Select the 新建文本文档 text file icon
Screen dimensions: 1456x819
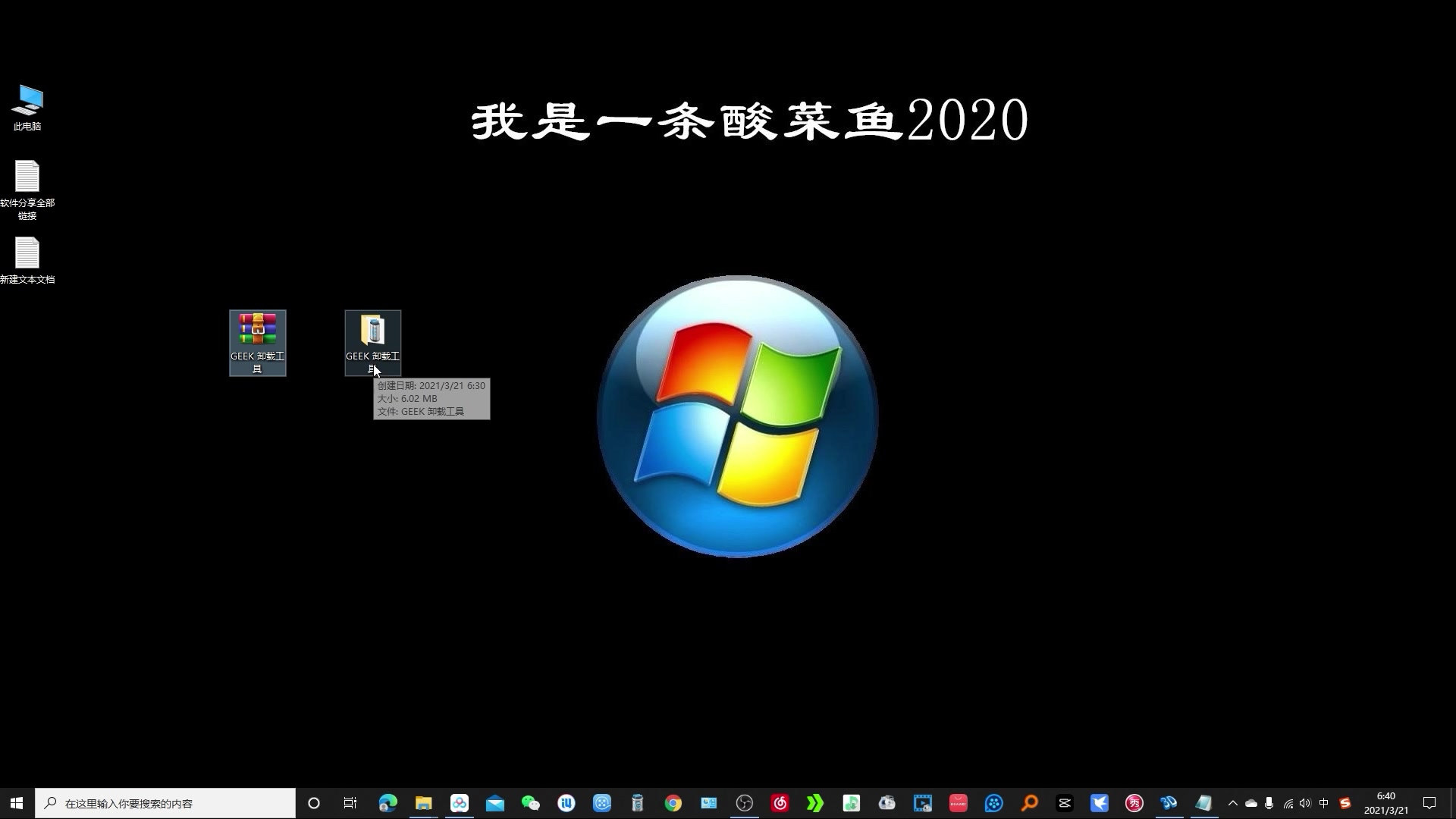pos(27,260)
